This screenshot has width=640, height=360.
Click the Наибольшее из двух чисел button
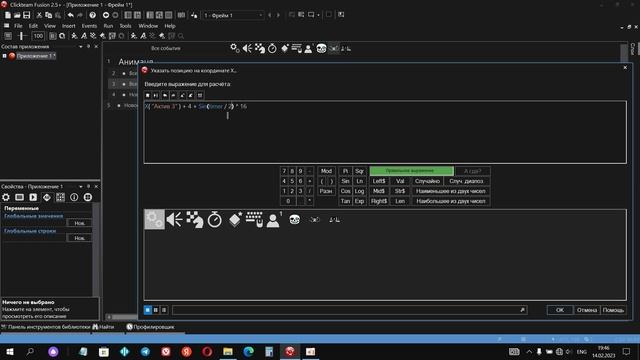click(451, 201)
